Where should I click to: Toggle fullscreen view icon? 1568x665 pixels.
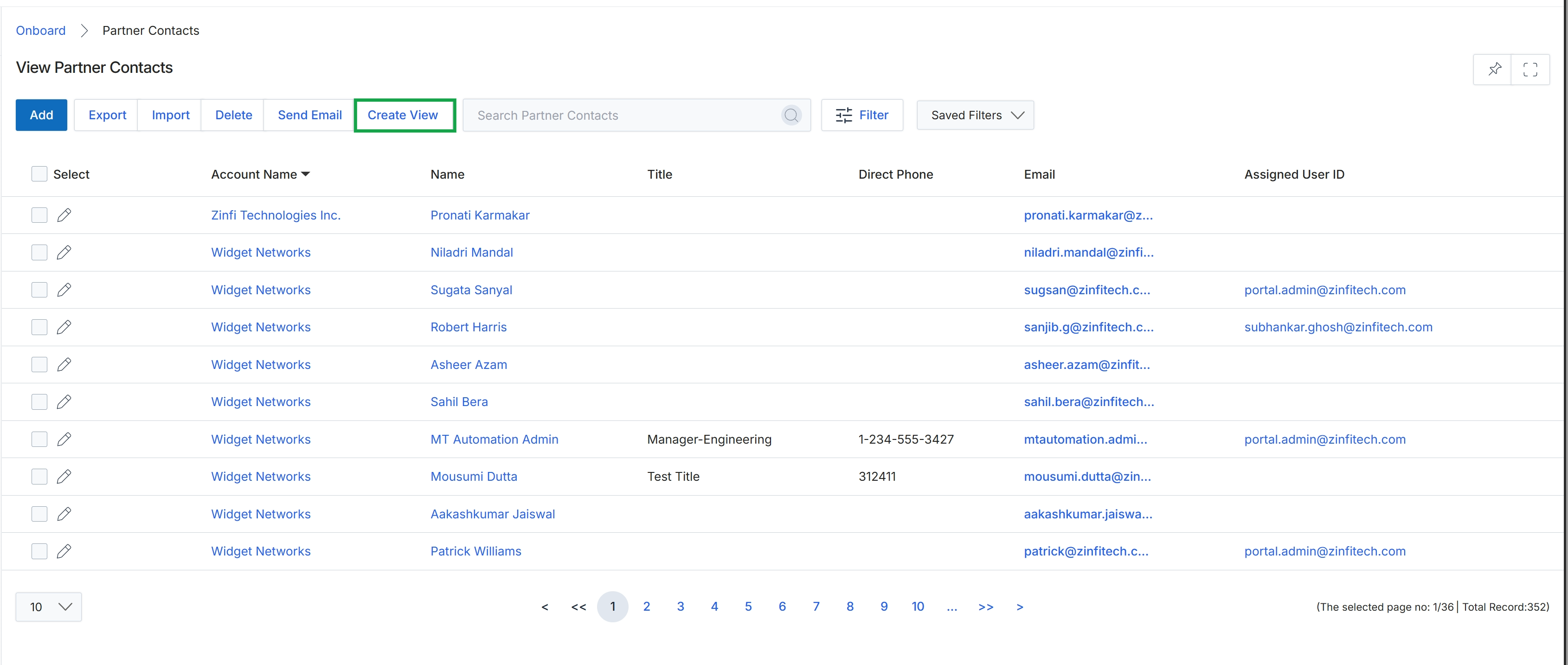point(1530,70)
